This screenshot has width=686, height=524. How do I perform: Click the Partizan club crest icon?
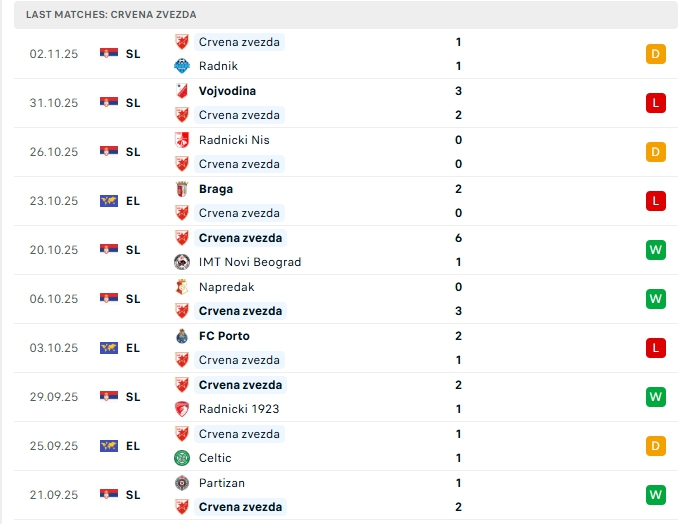pos(182,483)
